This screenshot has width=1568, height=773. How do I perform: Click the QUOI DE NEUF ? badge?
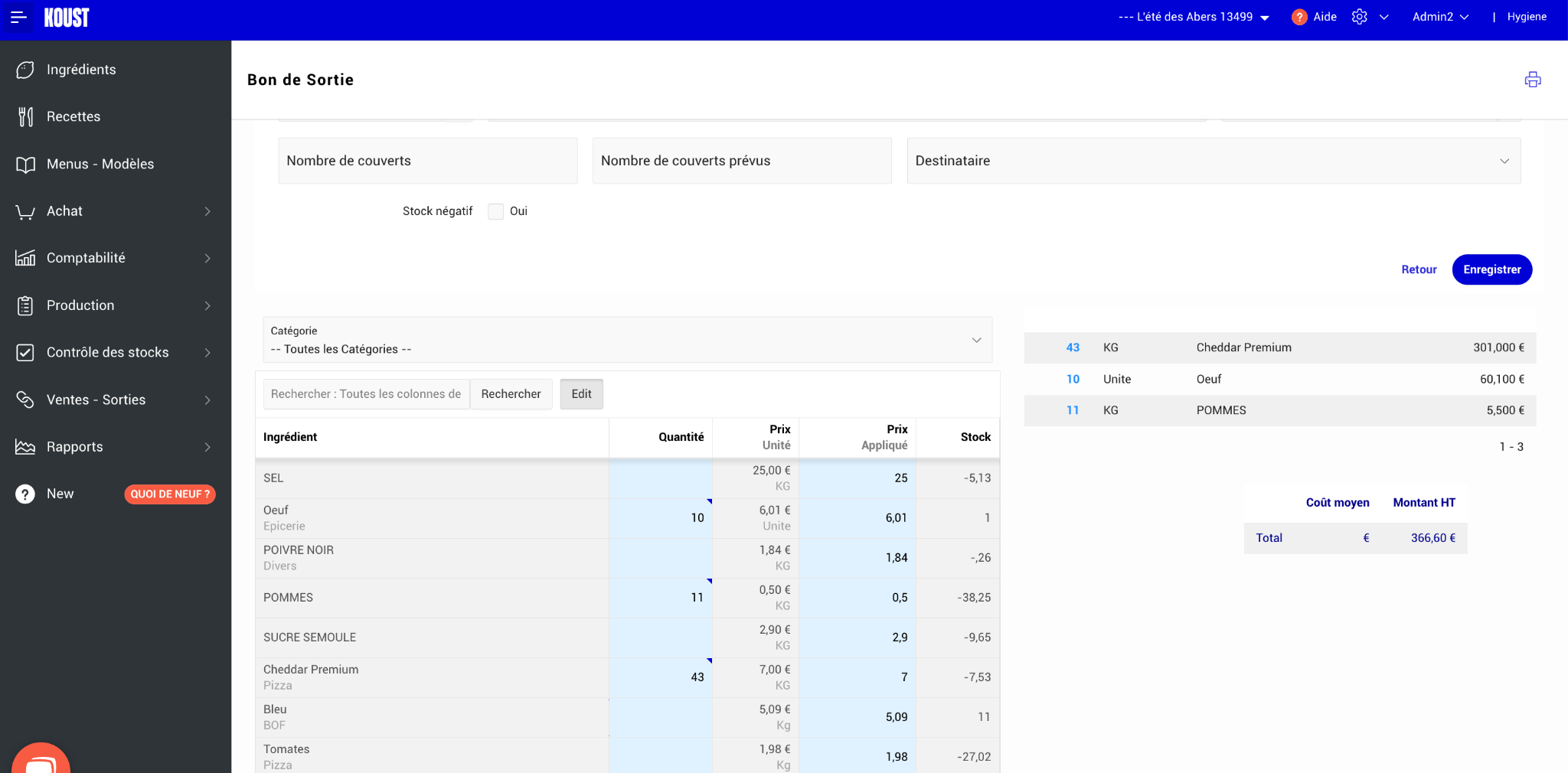pos(170,494)
